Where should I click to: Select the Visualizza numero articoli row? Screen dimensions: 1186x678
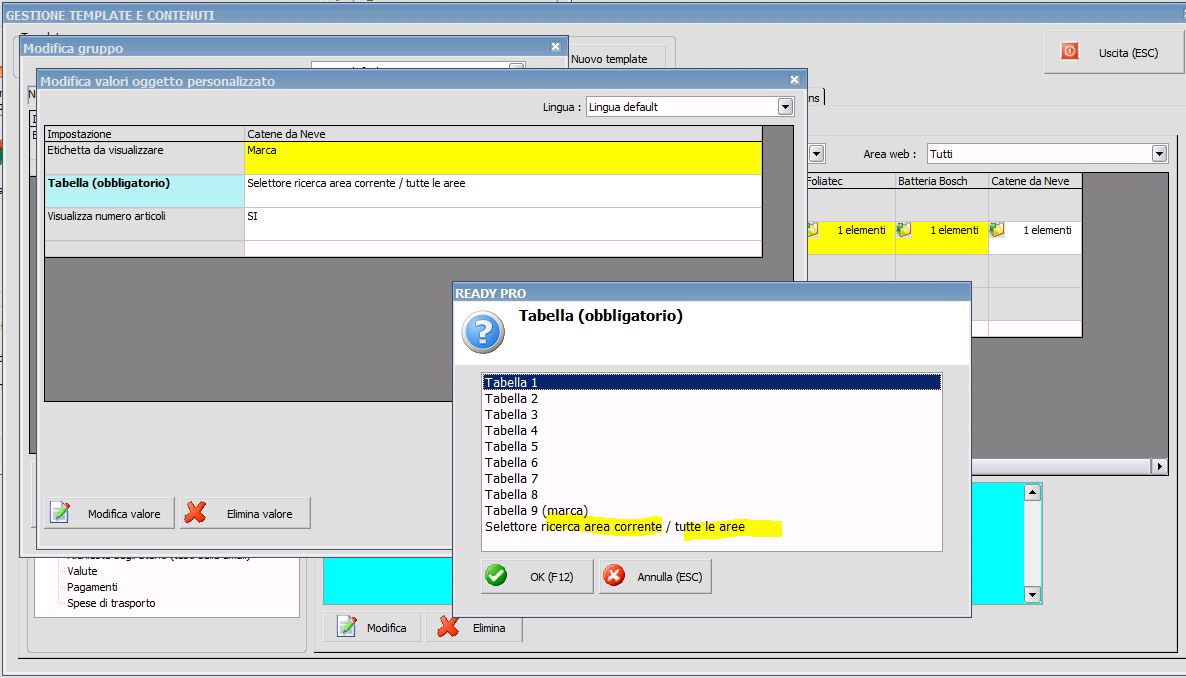click(403, 224)
